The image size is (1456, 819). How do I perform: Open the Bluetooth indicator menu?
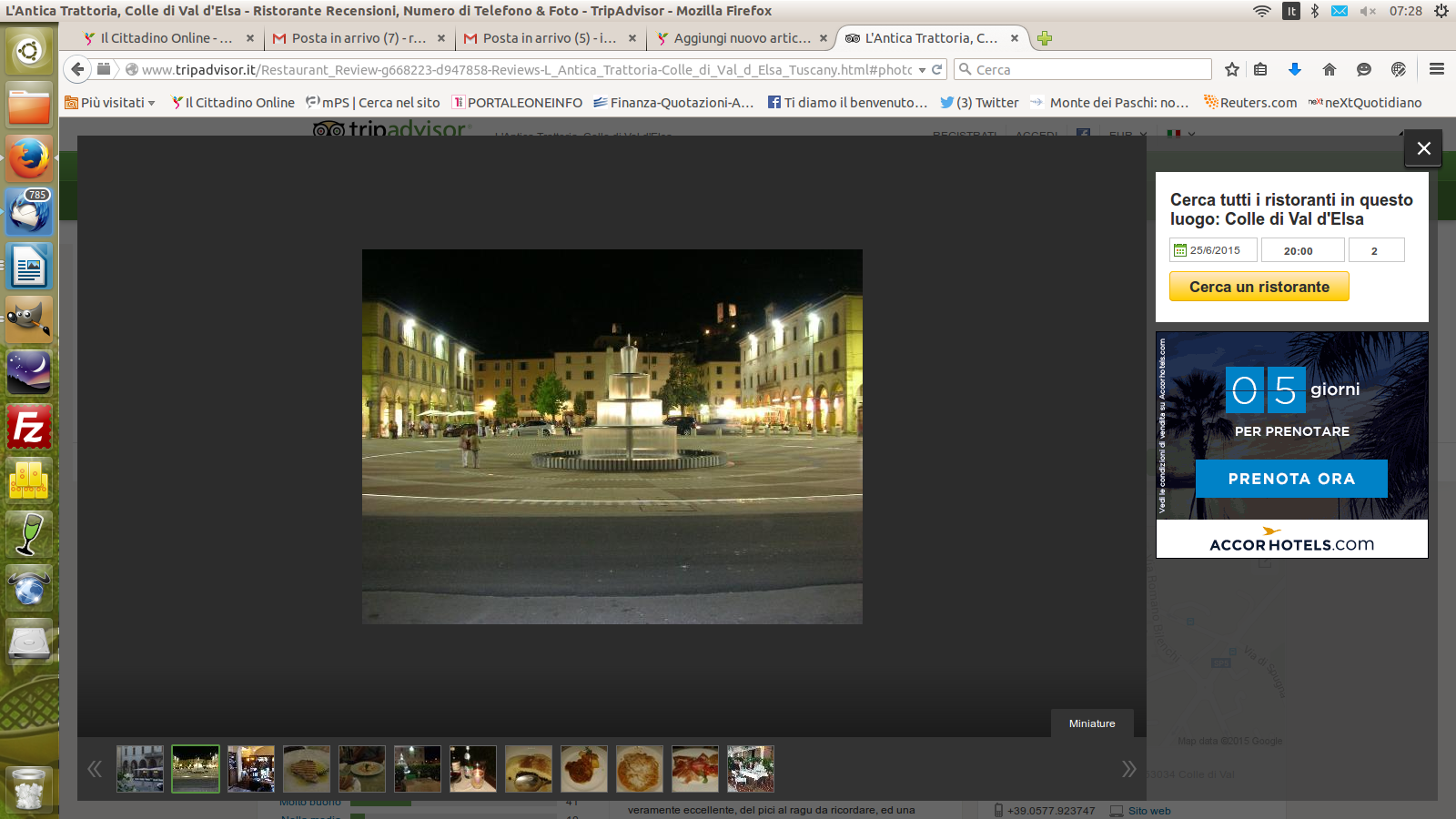[x=1315, y=11]
